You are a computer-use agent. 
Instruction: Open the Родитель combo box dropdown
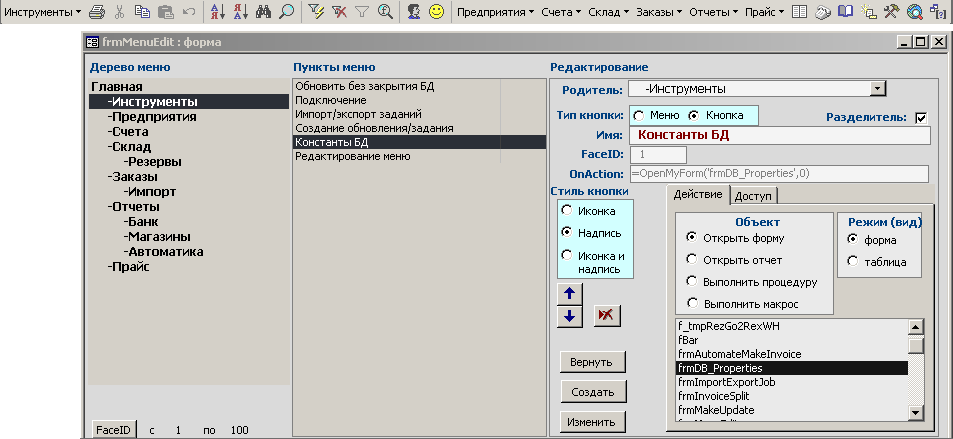point(878,89)
